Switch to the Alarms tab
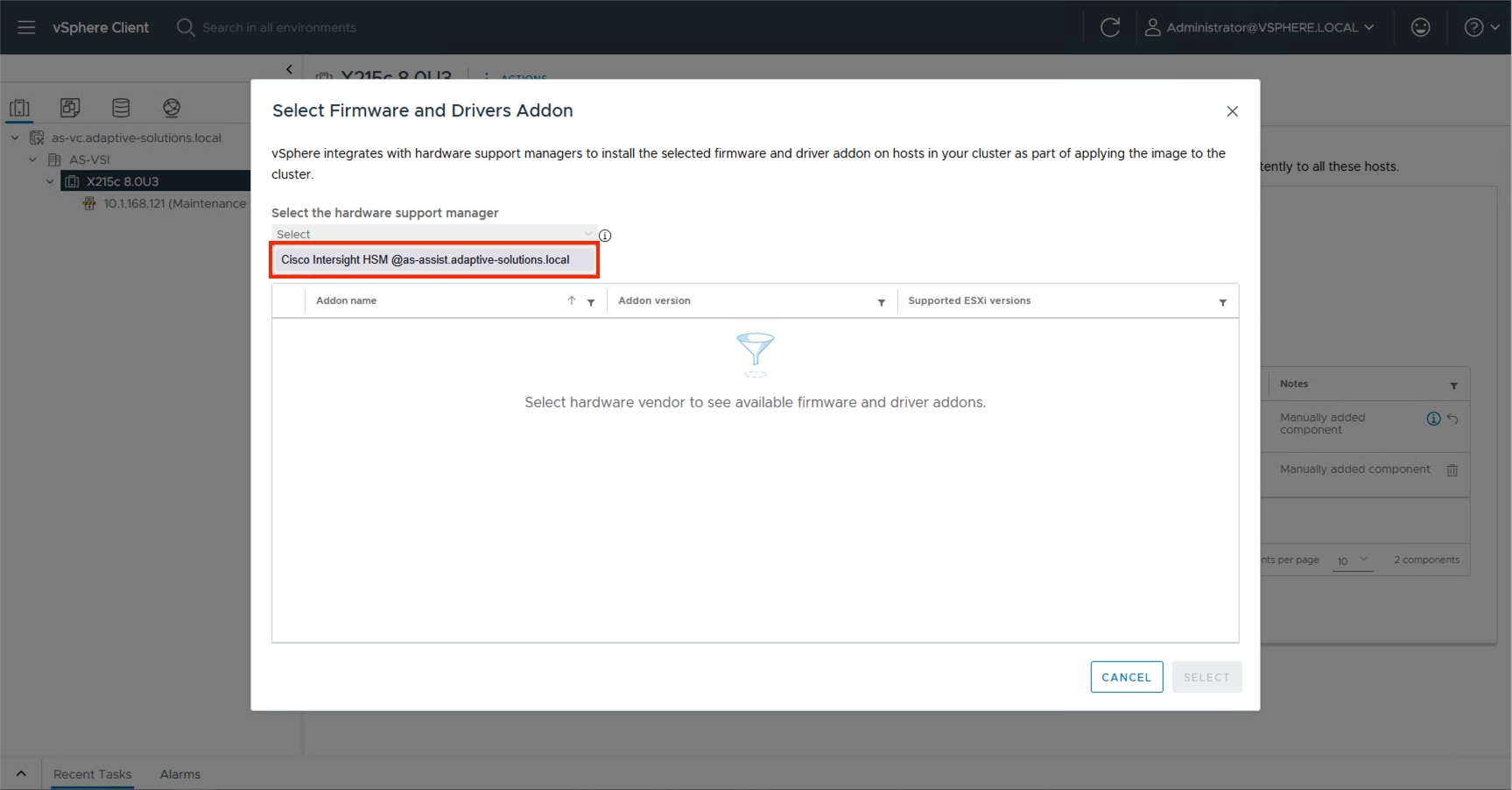This screenshot has width=1512, height=790. [179, 774]
